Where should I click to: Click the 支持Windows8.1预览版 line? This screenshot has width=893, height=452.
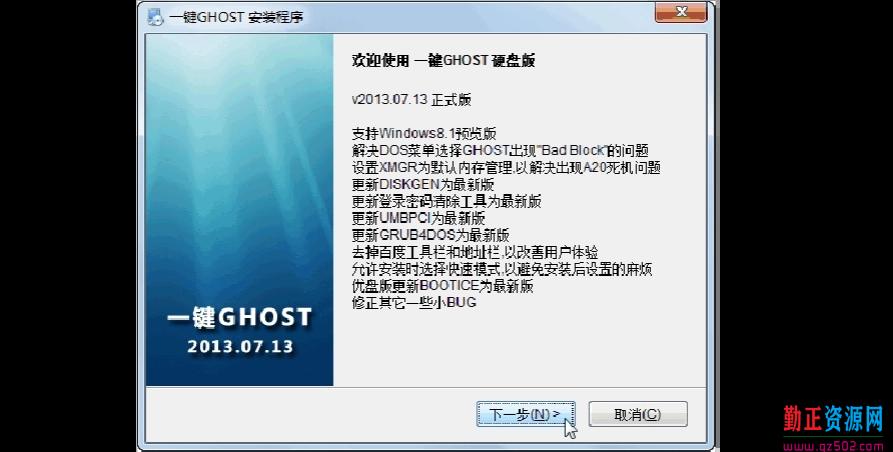pyautogui.click(x=424, y=134)
